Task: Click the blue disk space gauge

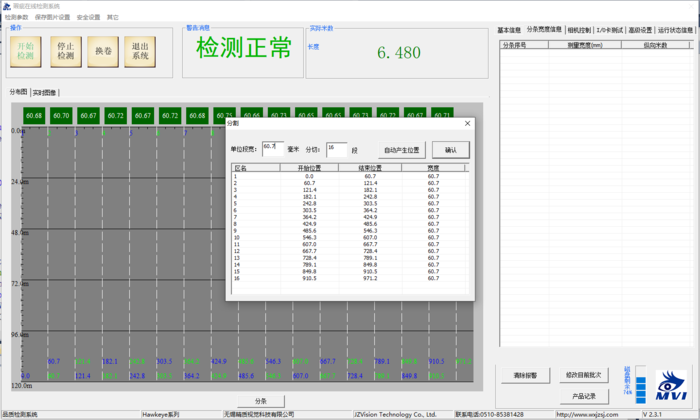Action: point(642,384)
